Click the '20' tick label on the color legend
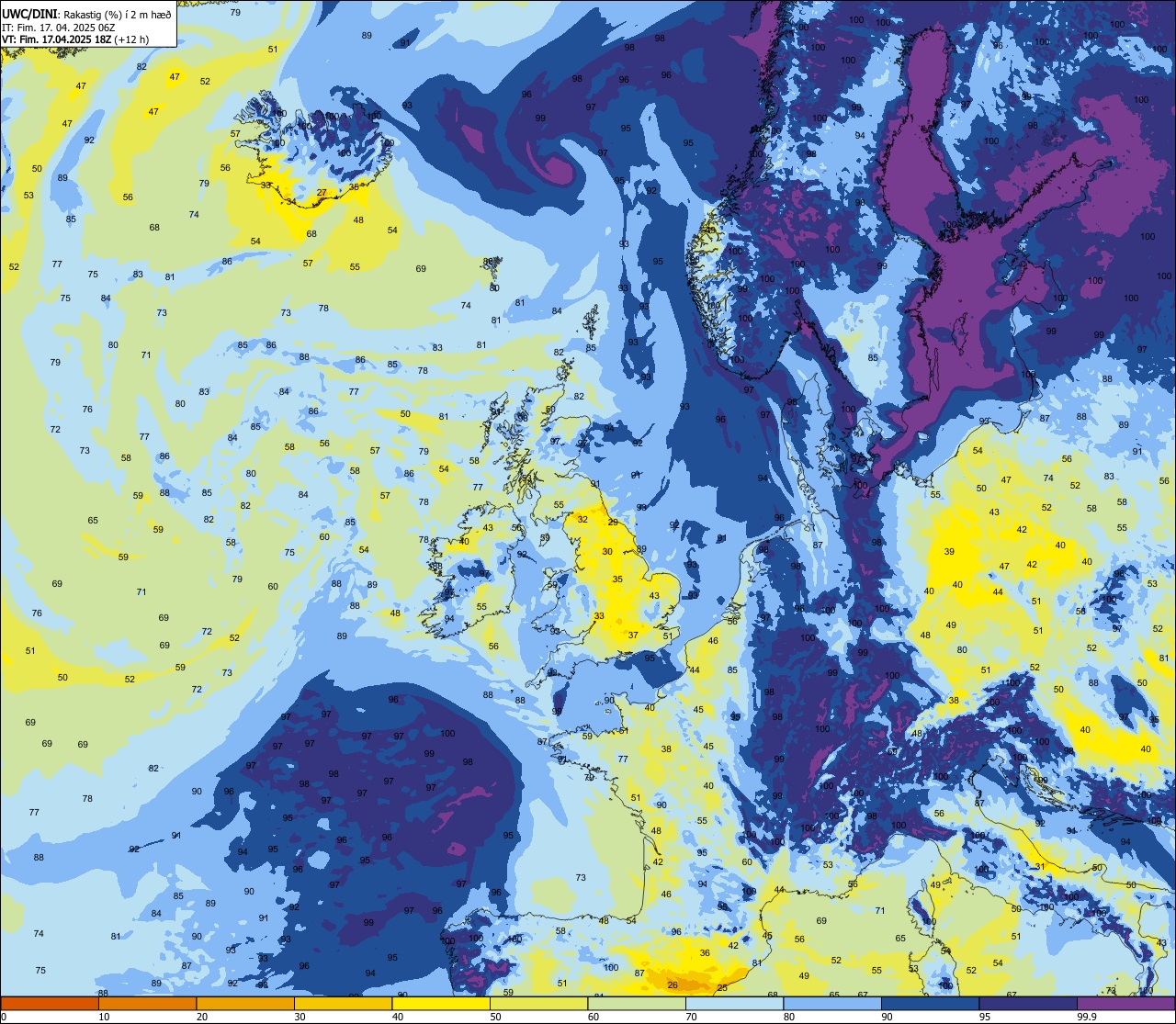 click(202, 1017)
